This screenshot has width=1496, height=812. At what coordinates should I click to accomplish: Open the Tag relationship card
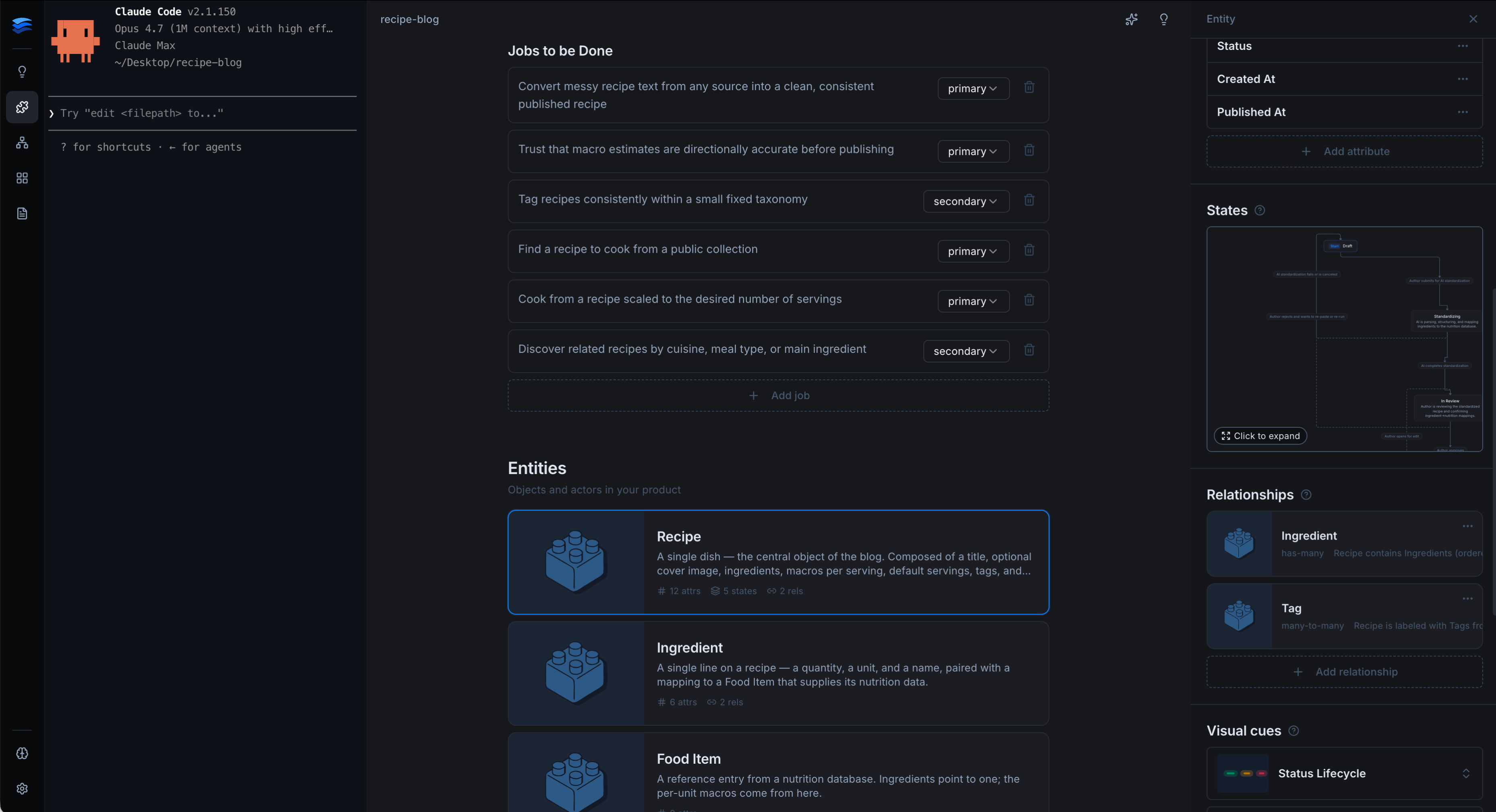tap(1344, 616)
